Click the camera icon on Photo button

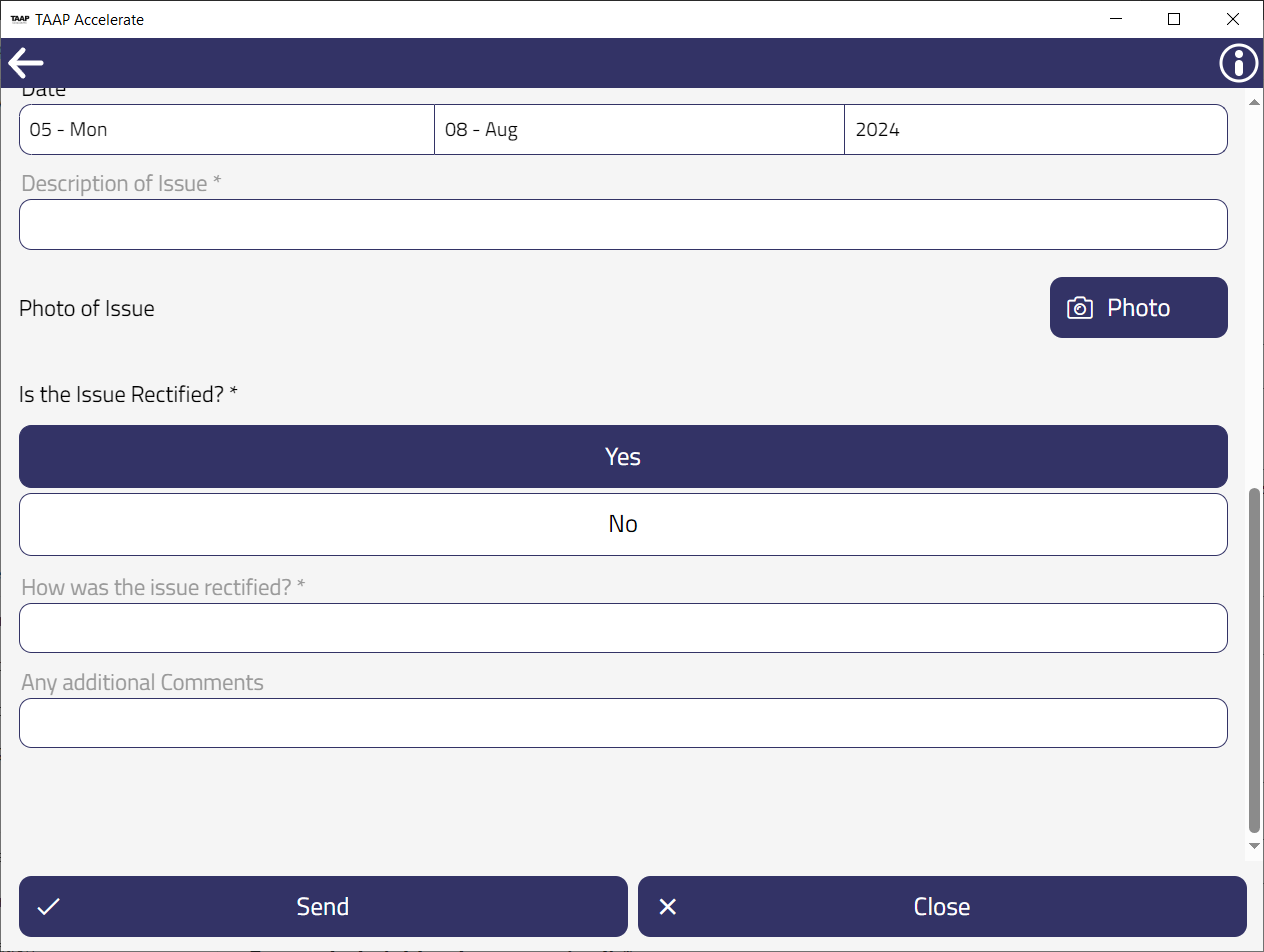coord(1080,308)
